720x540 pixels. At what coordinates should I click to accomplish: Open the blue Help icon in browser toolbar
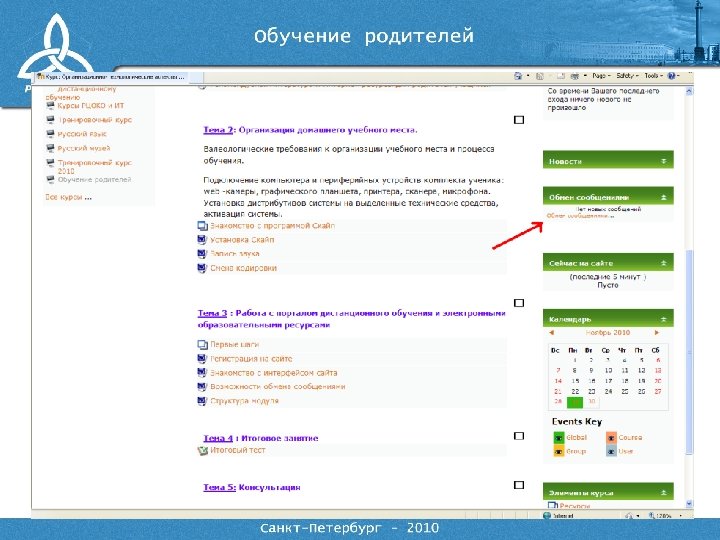click(671, 76)
